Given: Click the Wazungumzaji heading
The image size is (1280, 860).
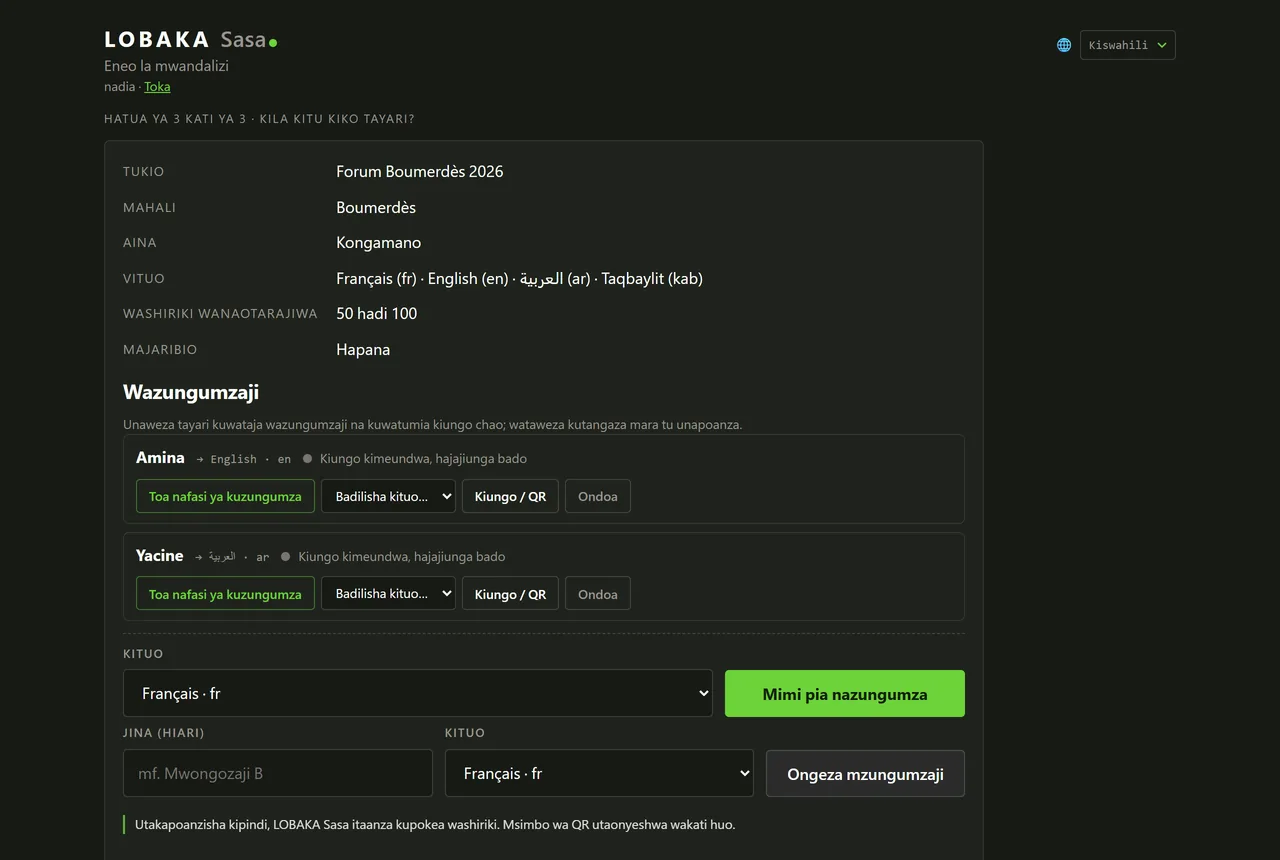Looking at the screenshot, I should click(191, 392).
